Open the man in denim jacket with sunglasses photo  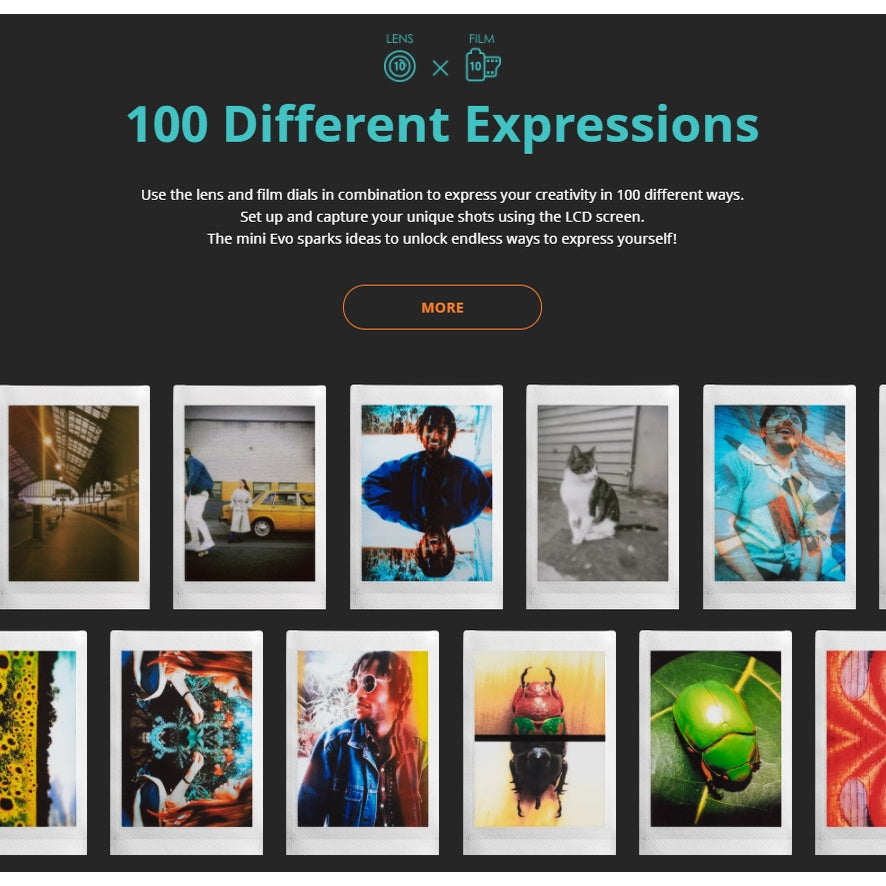[362, 742]
